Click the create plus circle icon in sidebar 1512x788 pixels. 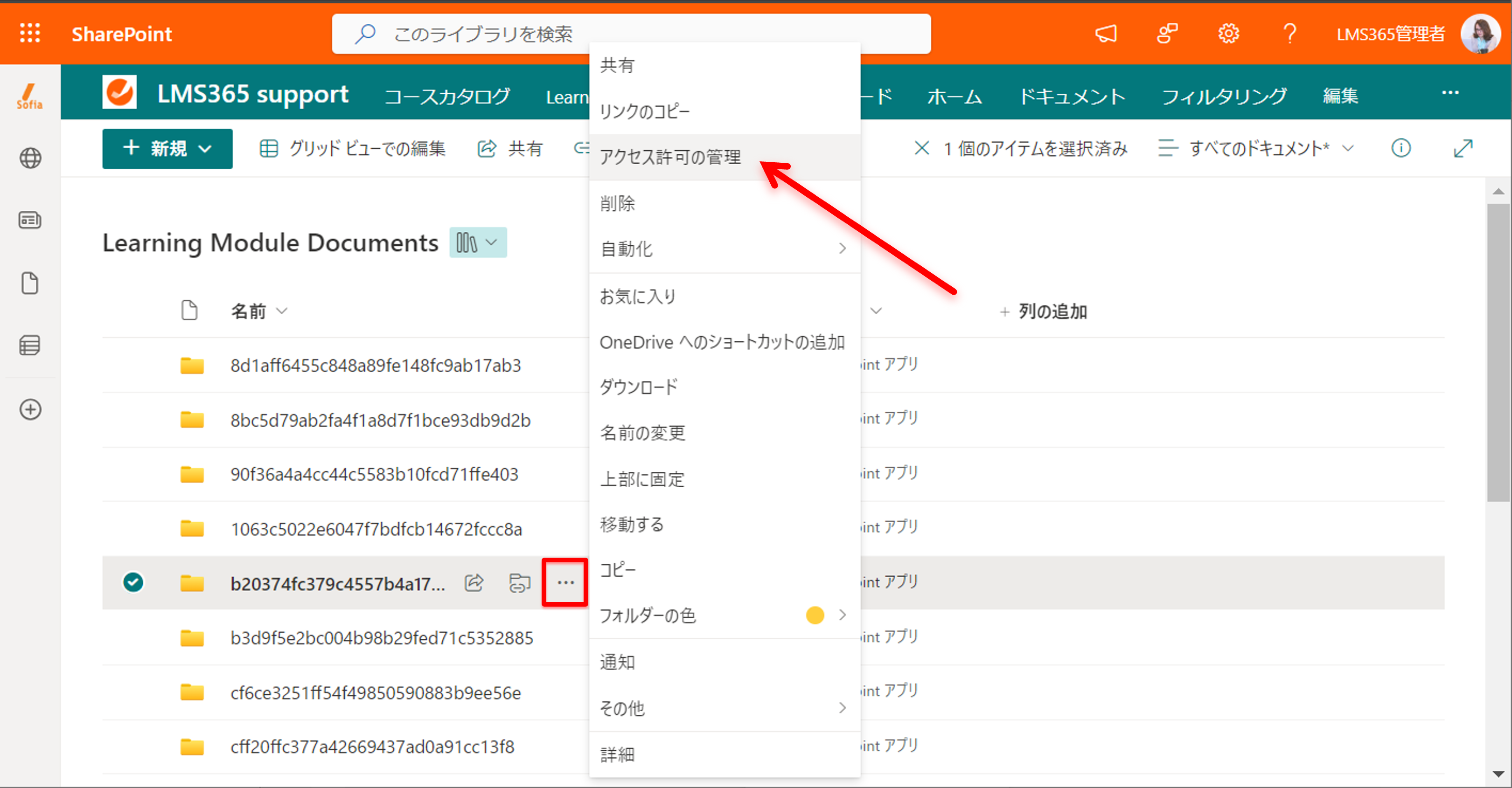click(x=30, y=409)
